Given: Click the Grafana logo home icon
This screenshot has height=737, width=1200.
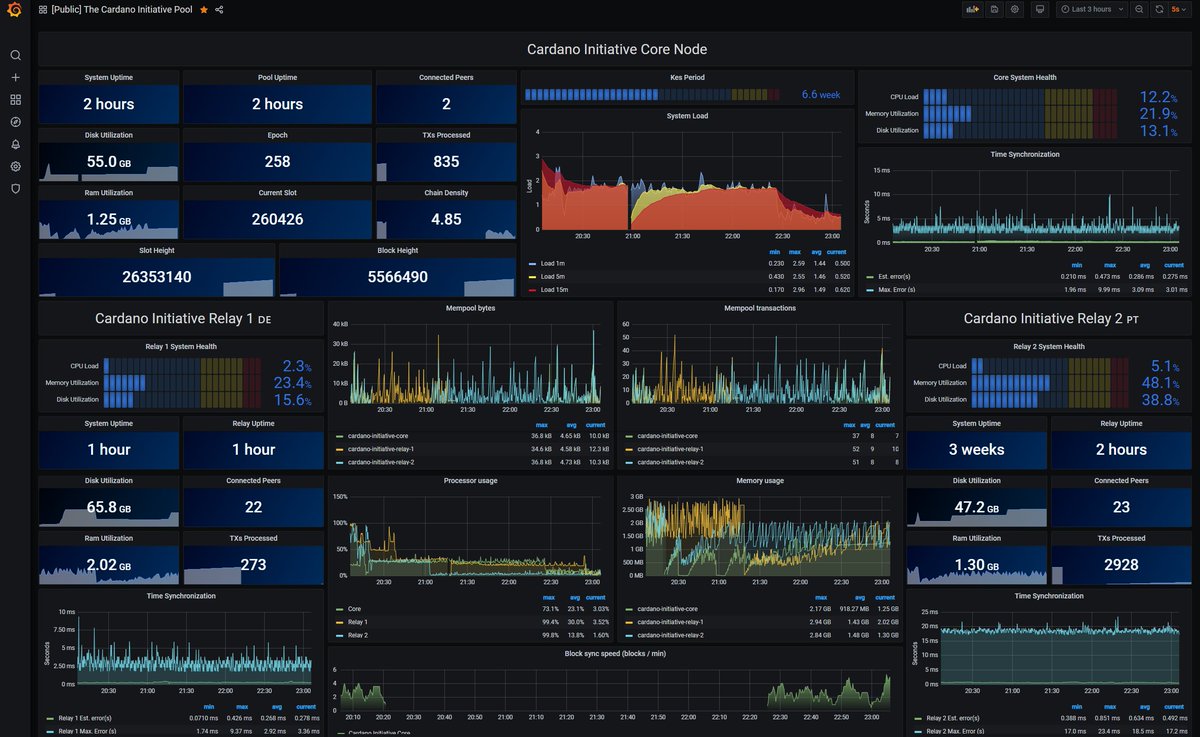Looking at the screenshot, I should (x=15, y=10).
